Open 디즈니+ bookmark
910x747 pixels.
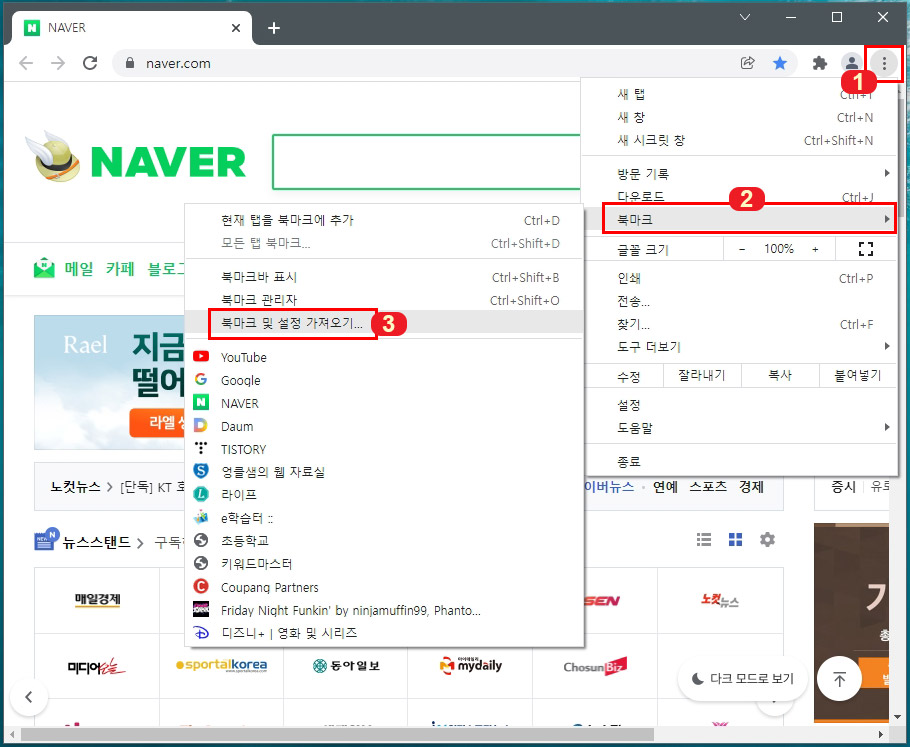point(383,633)
